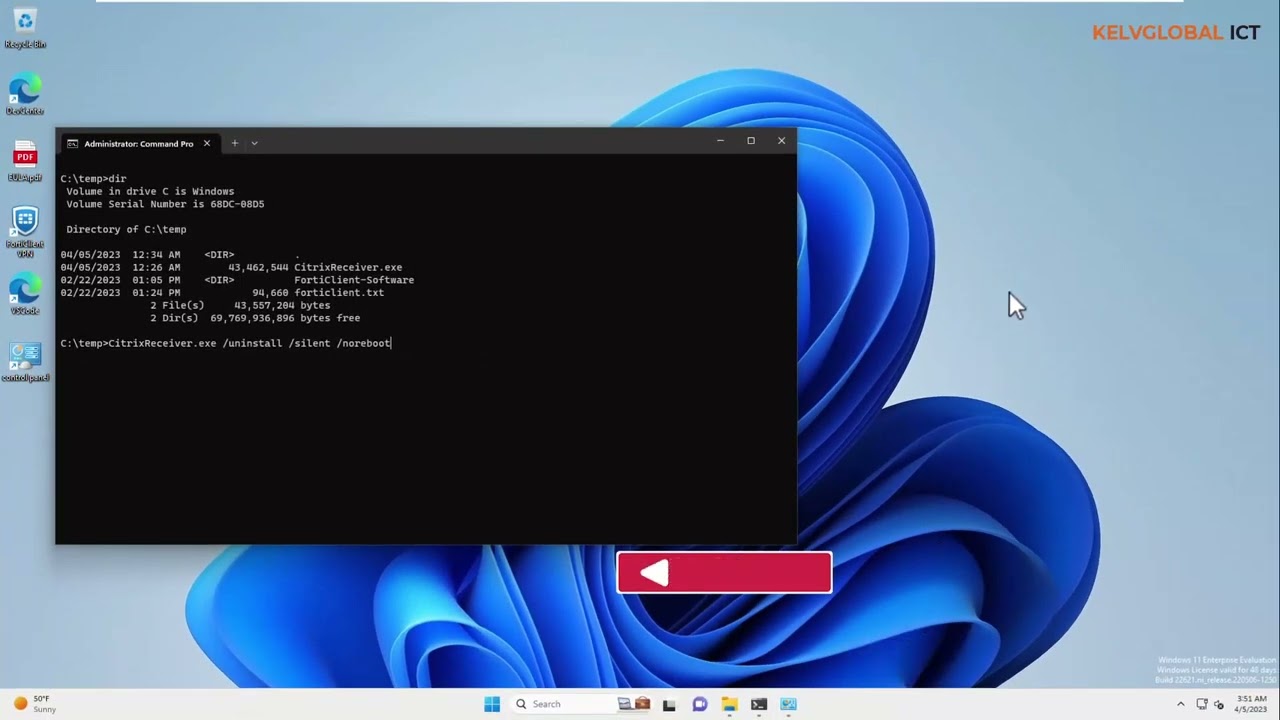Select the Administrator: Command Pro tab

point(139,143)
